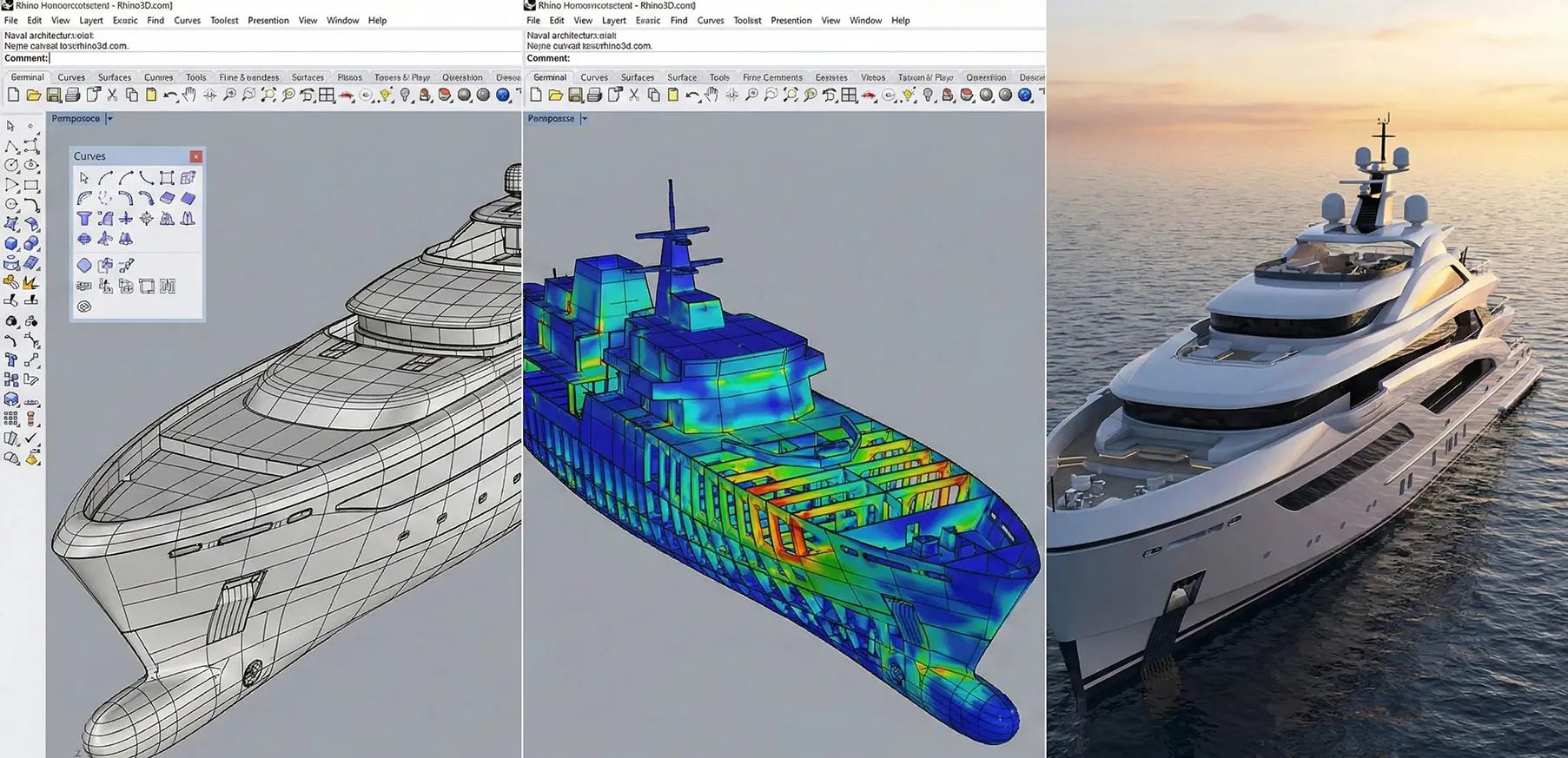Select the rectangle with corner points in Curves panel

(167, 178)
